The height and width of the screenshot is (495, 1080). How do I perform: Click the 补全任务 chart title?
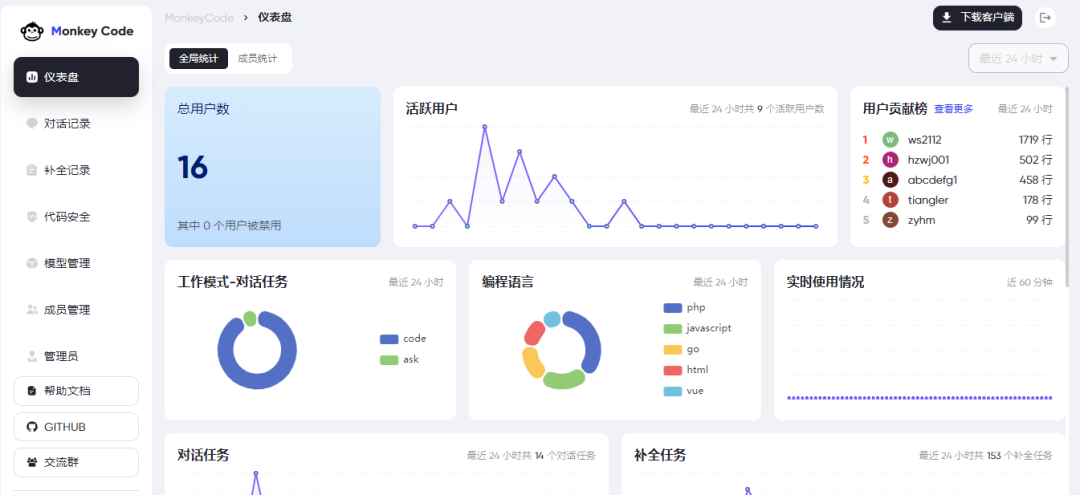pyautogui.click(x=660, y=454)
